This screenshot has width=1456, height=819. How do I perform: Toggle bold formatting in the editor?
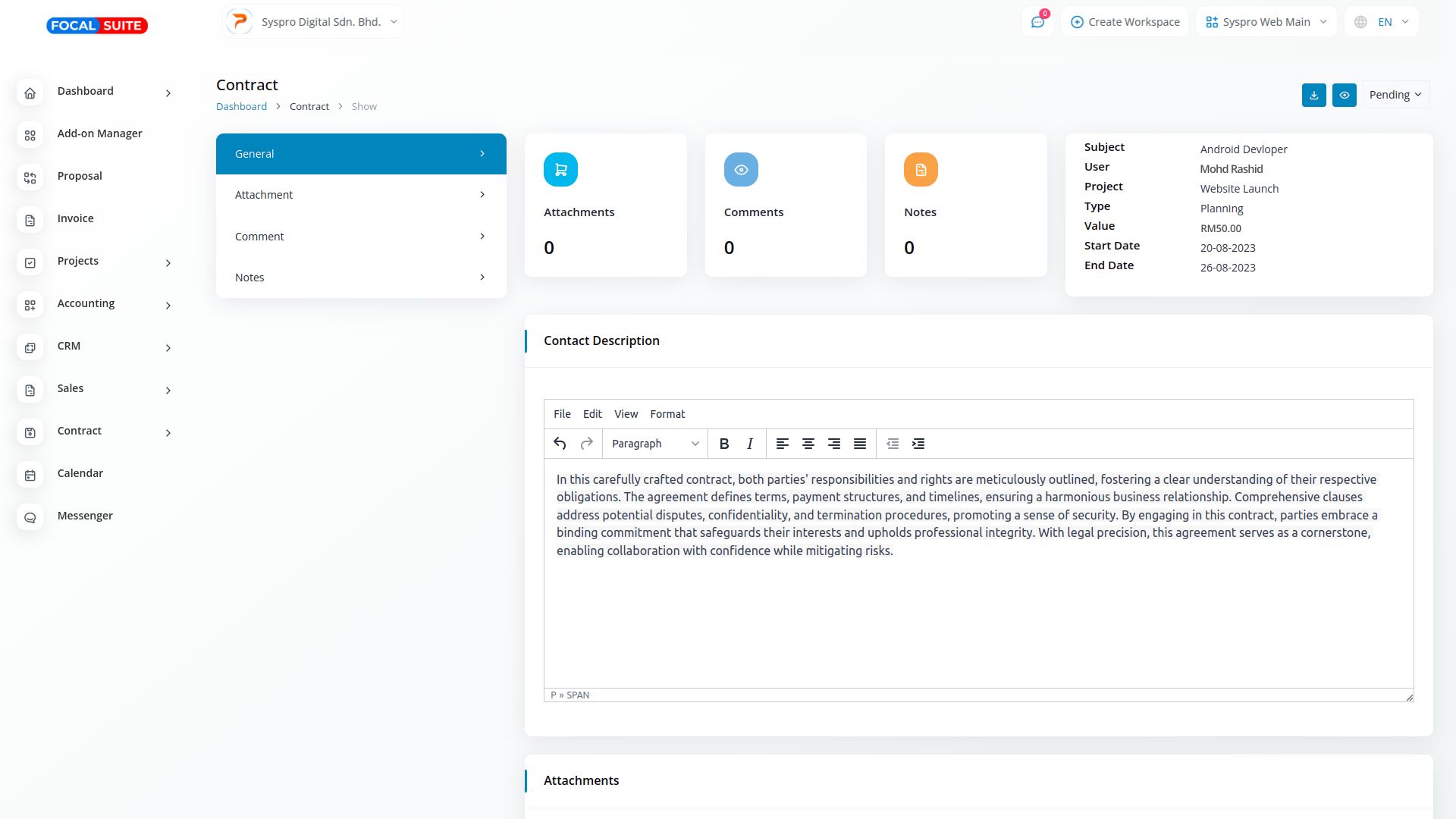tap(724, 444)
